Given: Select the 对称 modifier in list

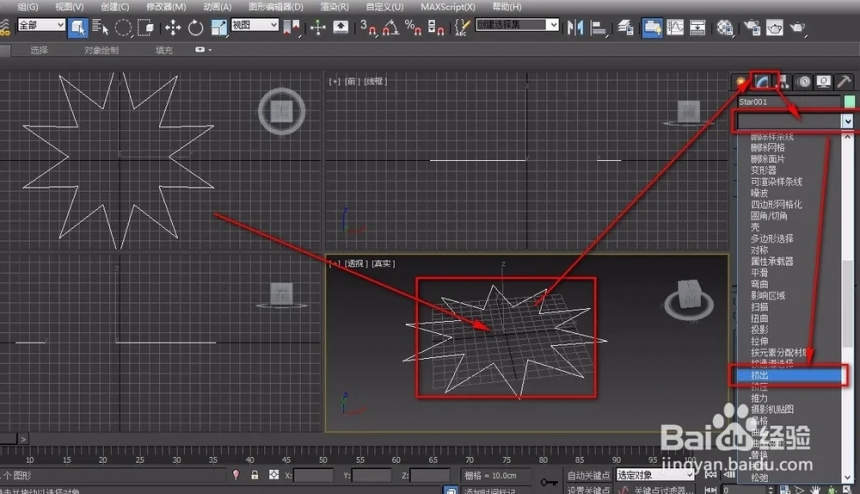Looking at the screenshot, I should point(759,249).
